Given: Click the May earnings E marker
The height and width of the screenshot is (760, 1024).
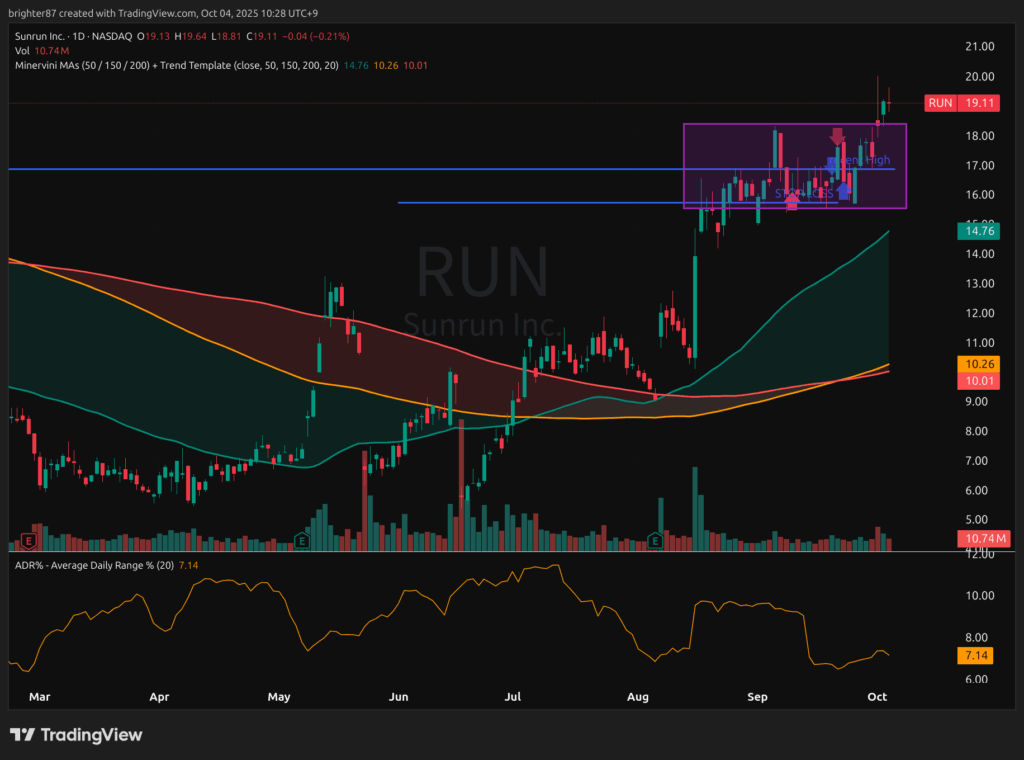Looking at the screenshot, I should pyautogui.click(x=301, y=541).
